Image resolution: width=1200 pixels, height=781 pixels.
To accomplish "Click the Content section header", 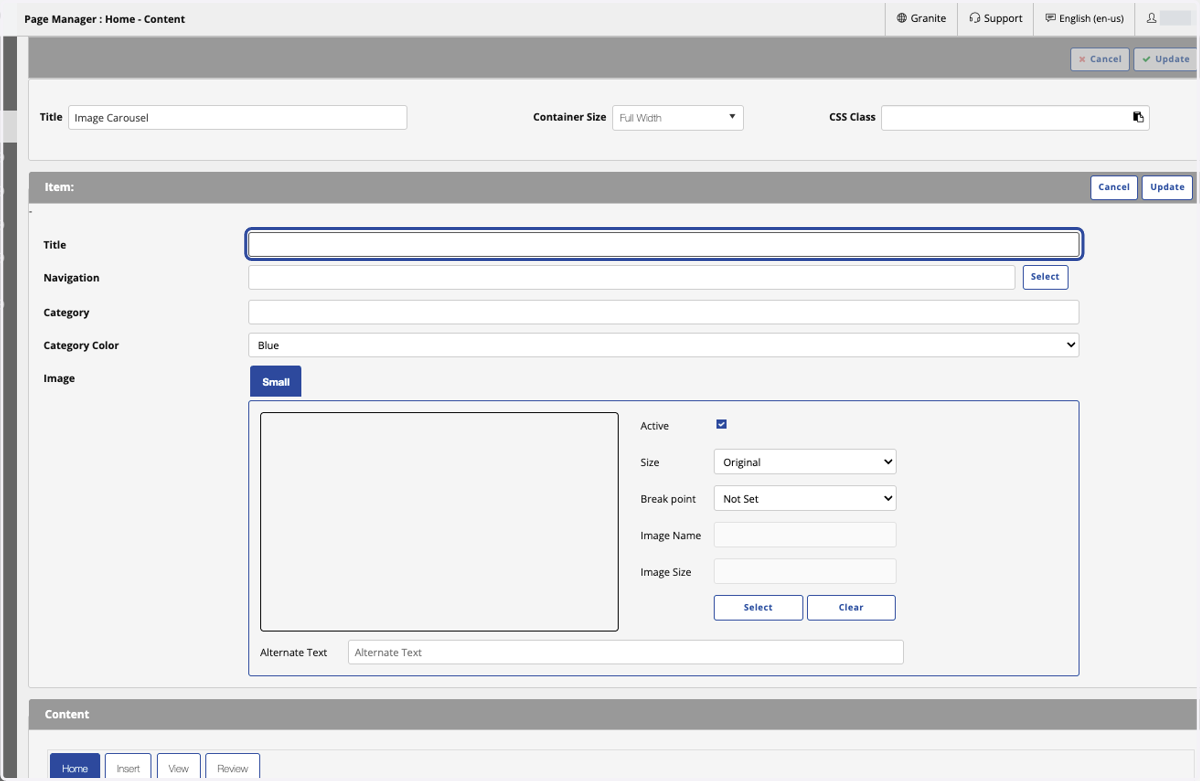I will [x=612, y=714].
